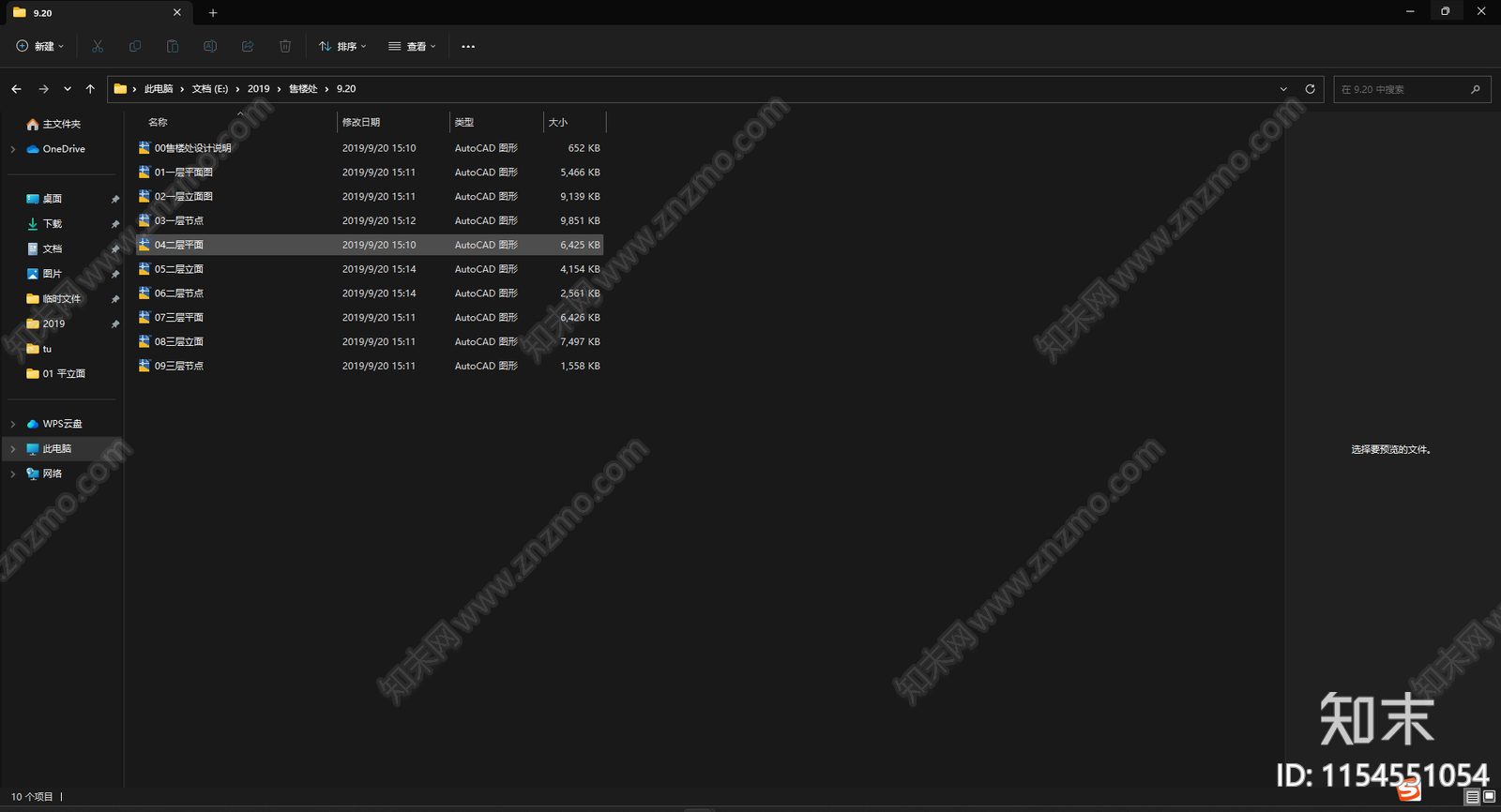The image size is (1501, 812).
Task: Click the Rename icon in toolbar
Action: [210, 46]
